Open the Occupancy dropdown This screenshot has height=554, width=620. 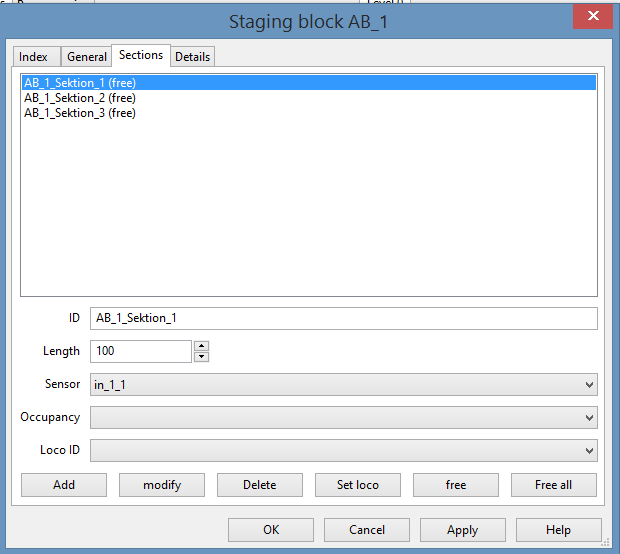tap(343, 417)
